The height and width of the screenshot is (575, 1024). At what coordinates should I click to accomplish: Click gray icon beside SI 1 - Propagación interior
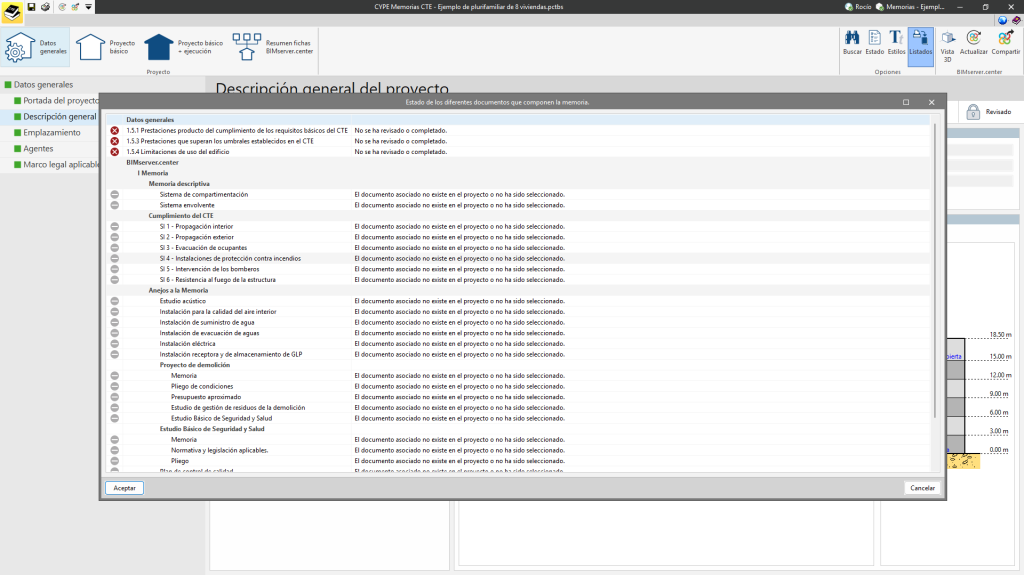[x=114, y=227]
